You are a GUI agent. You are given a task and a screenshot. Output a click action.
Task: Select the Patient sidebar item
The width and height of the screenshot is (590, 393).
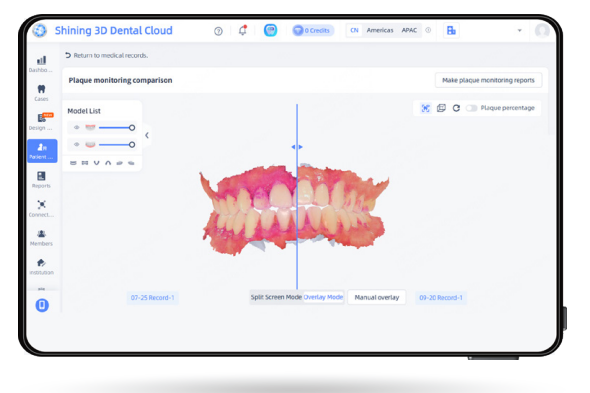[x=42, y=151]
